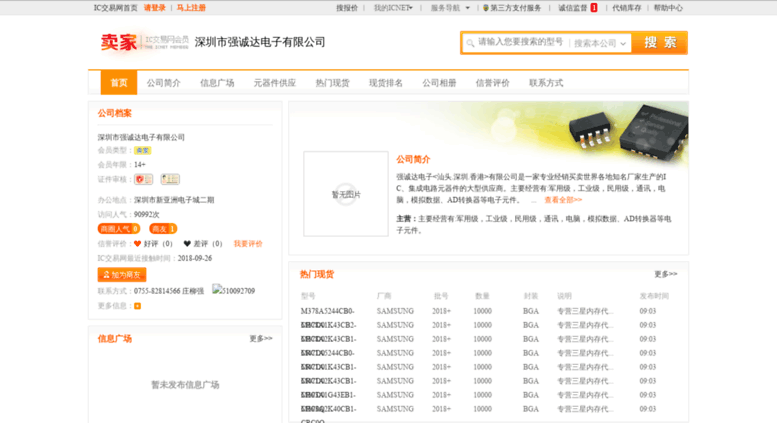Screen dimensions: 777x423
Task: Open the 公司相册 tab
Action: (439, 83)
